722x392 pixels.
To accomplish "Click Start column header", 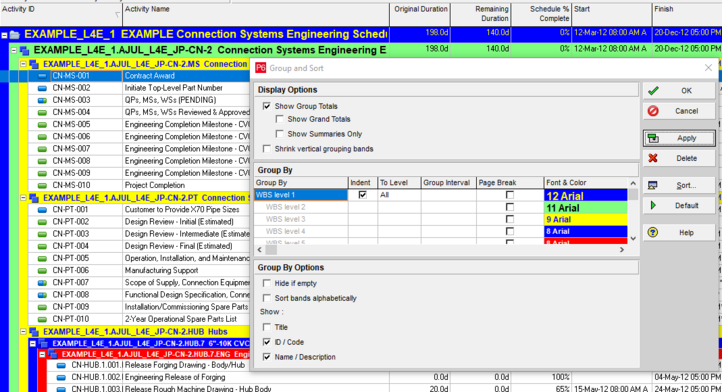I will coord(612,14).
